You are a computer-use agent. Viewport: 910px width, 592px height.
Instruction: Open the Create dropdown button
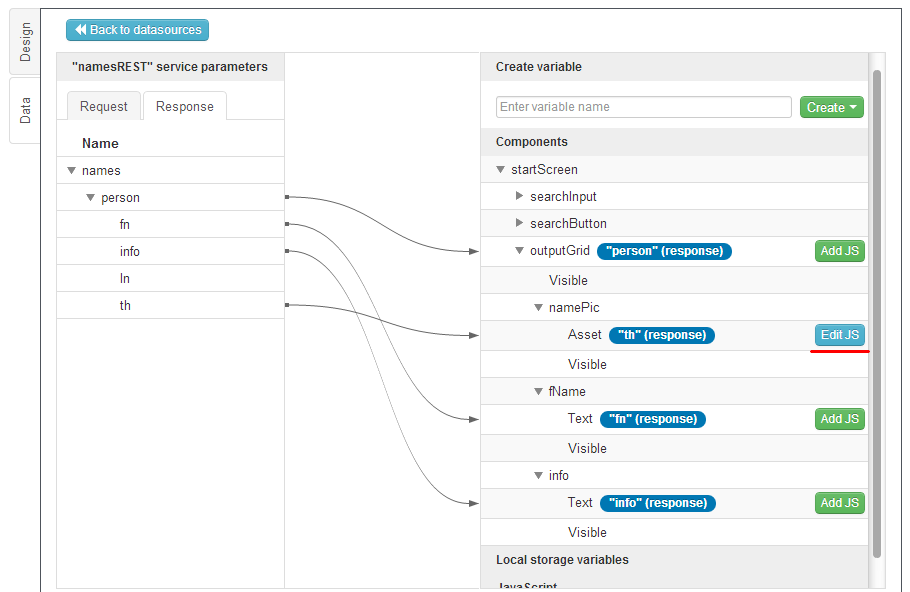point(831,107)
